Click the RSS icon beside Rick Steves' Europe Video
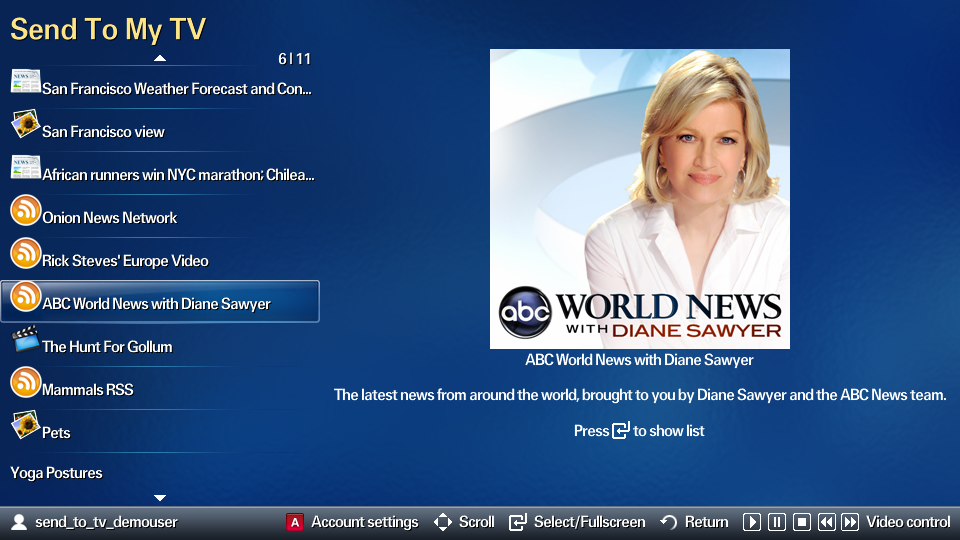Image resolution: width=960 pixels, height=540 pixels. point(26,253)
